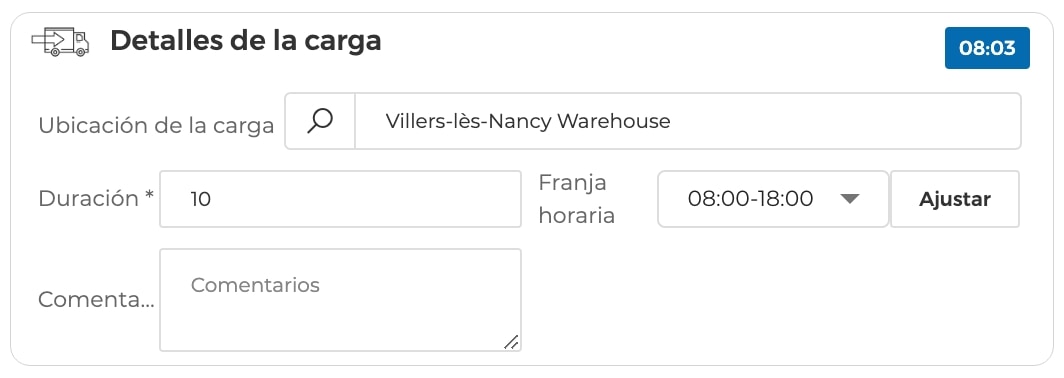Click the Comentarios textarea resize handle

(x=511, y=342)
